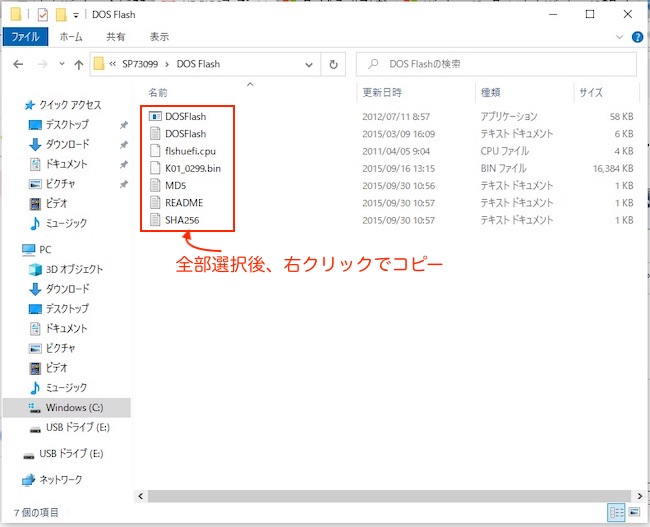Unpin デスクトップ using its pin icon

click(x=124, y=125)
